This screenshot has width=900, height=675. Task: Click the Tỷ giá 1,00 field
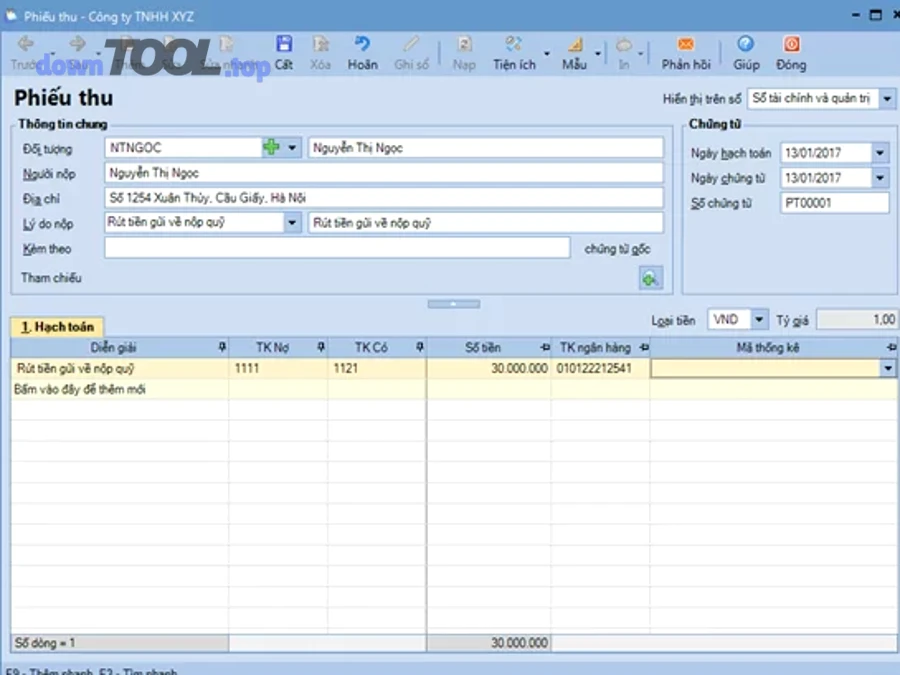pos(857,320)
